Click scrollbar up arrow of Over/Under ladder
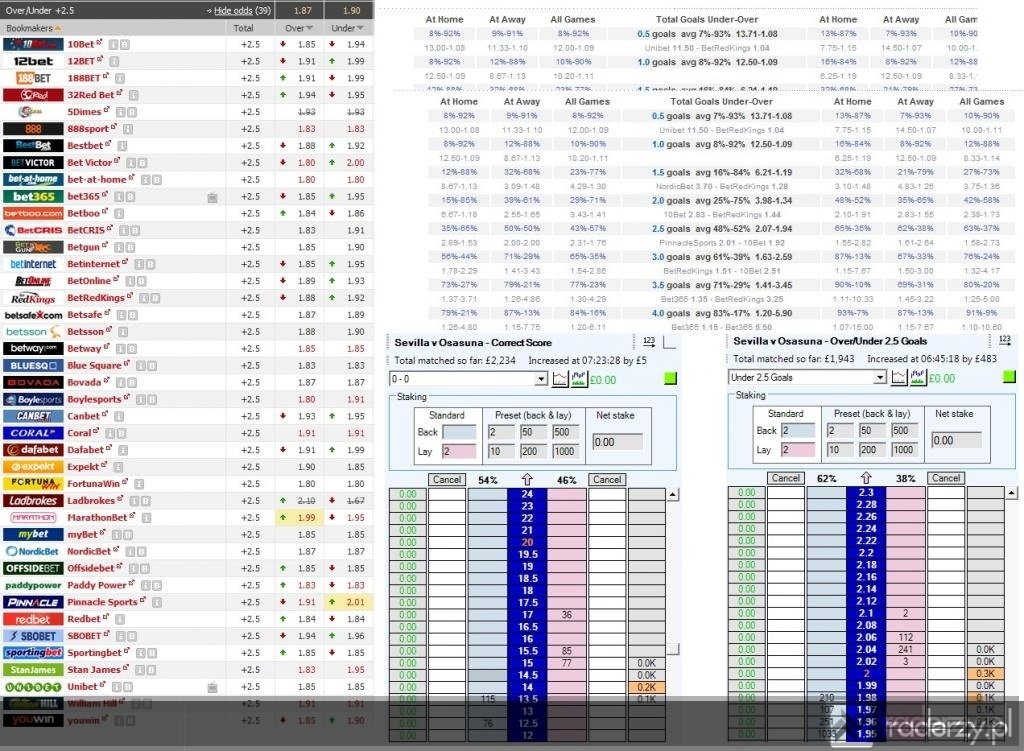The image size is (1024, 751). pyautogui.click(x=1012, y=494)
